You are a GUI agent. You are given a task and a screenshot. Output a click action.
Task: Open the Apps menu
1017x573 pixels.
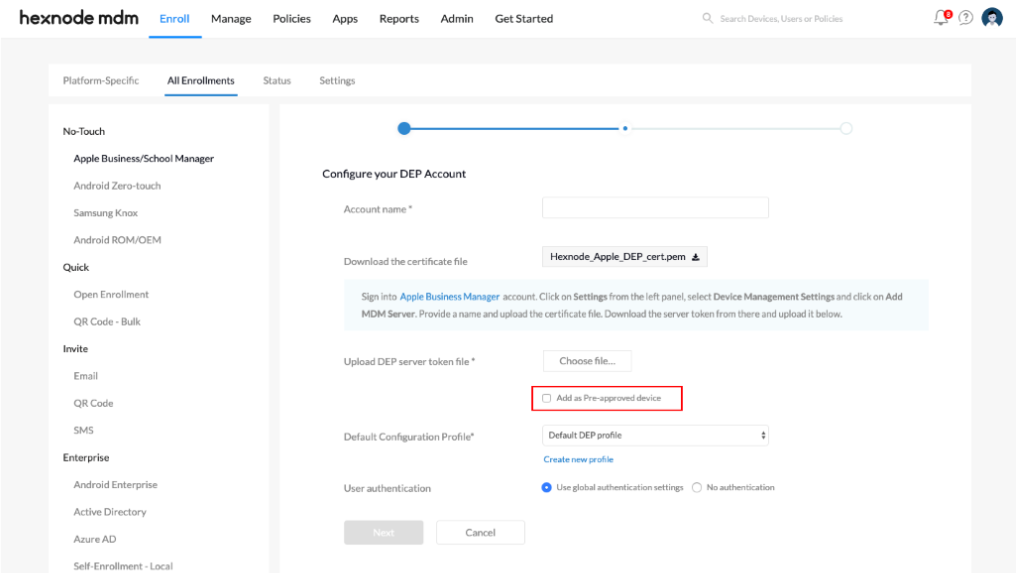[345, 19]
